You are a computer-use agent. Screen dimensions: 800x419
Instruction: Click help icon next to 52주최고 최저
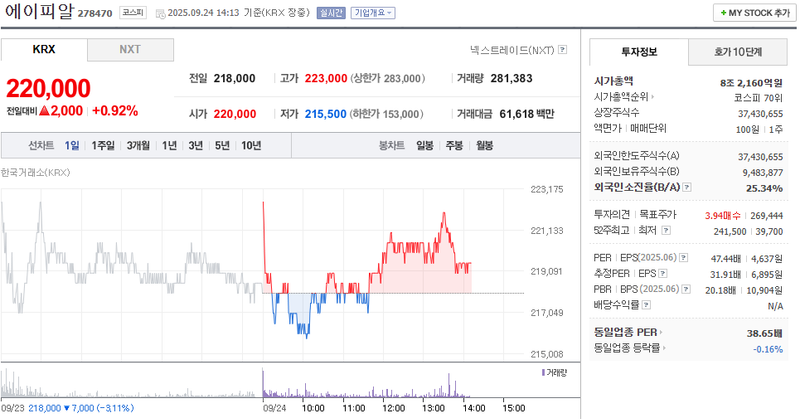(x=666, y=230)
